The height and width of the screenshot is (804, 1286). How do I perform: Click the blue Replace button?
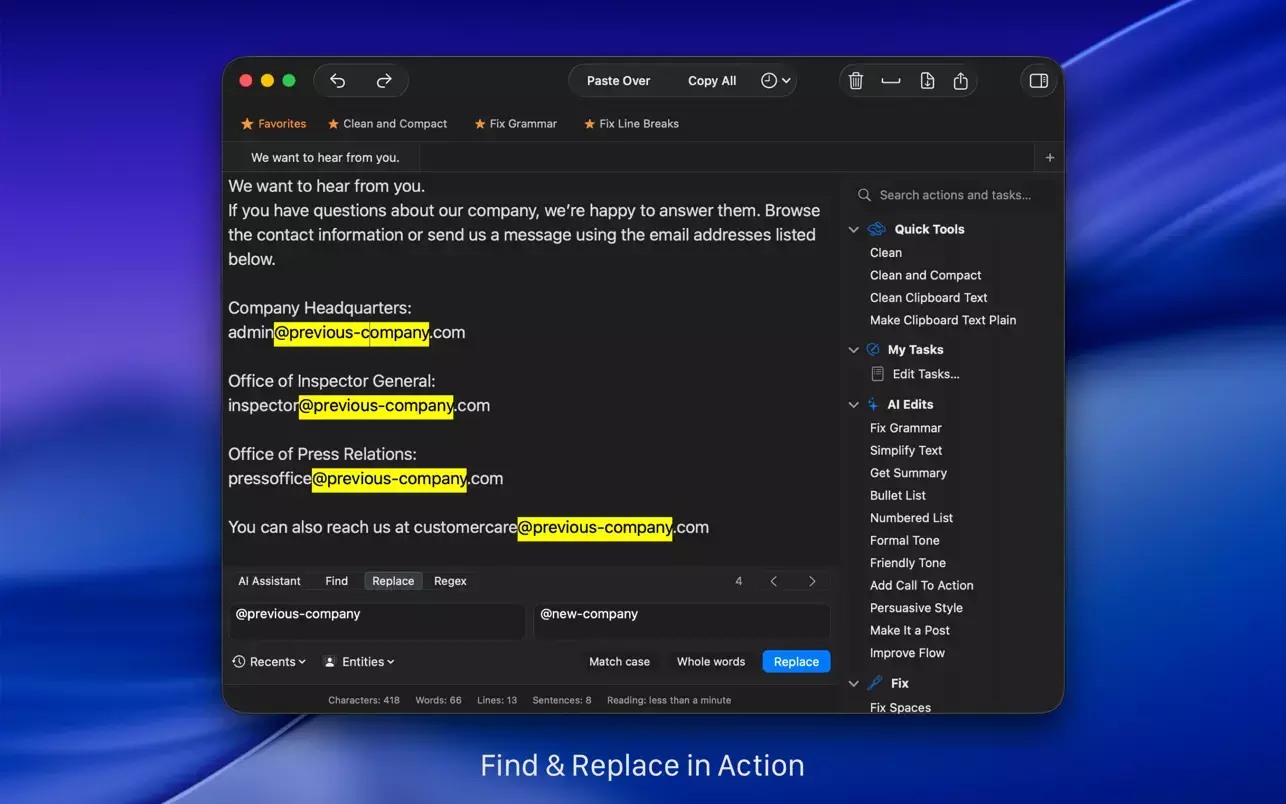(x=796, y=662)
